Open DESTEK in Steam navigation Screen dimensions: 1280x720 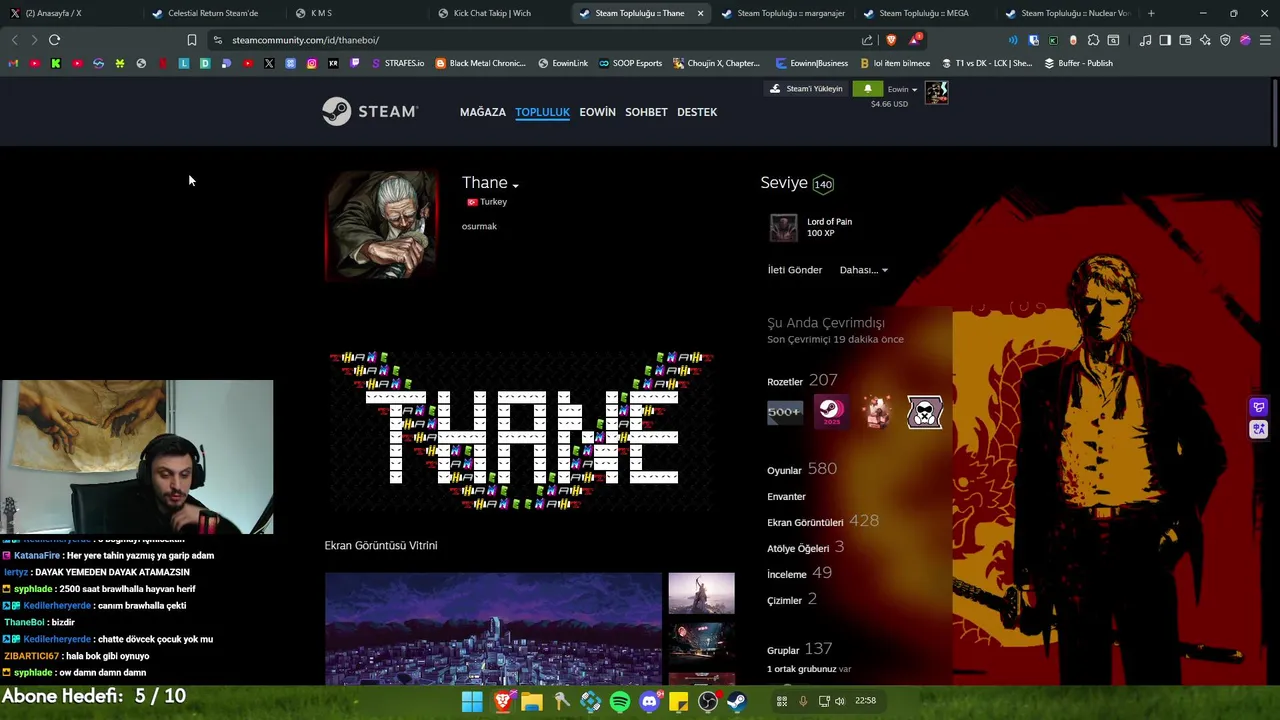697,112
